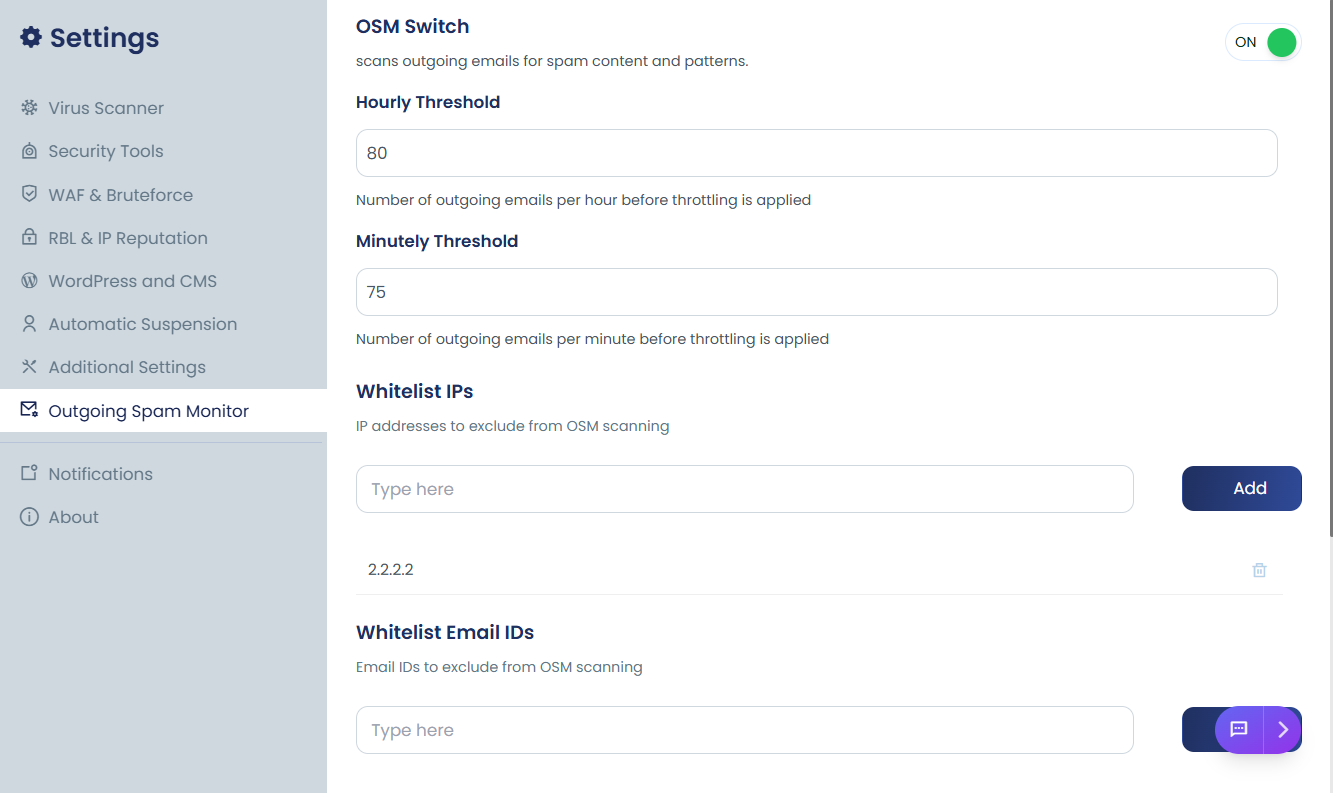Open the purple chat widget icon
The width and height of the screenshot is (1333, 793).
[1239, 730]
